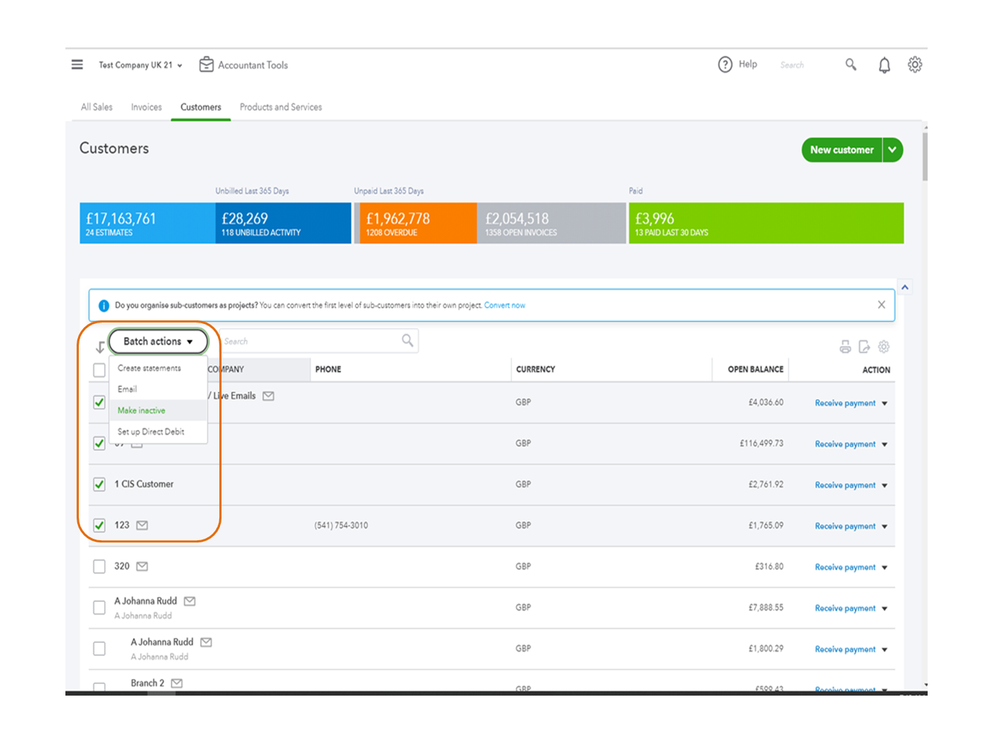This screenshot has height=749, width=999.
Task: Click envelope icon for indented A Johanna Rudd
Action: click(206, 642)
